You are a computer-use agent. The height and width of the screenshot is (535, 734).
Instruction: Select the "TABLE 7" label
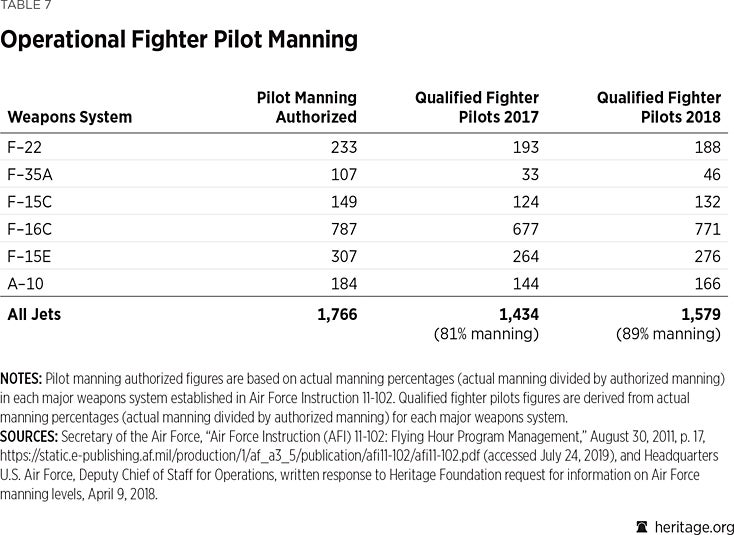click(24, 5)
